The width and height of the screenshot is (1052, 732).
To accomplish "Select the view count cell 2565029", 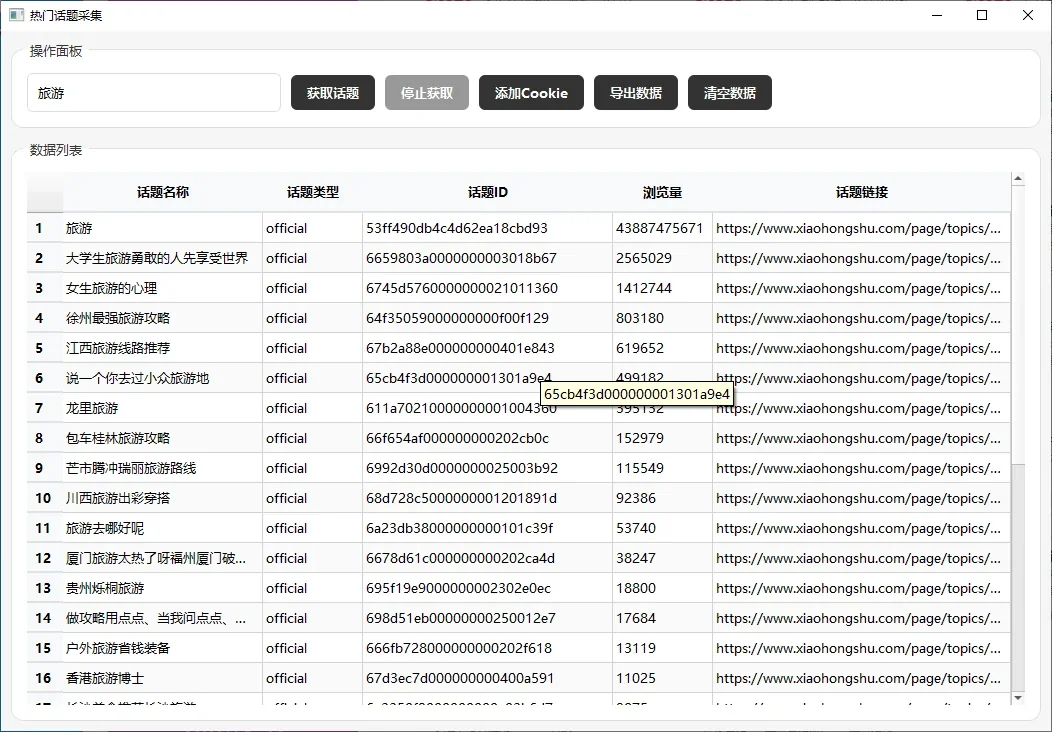I will (x=662, y=258).
